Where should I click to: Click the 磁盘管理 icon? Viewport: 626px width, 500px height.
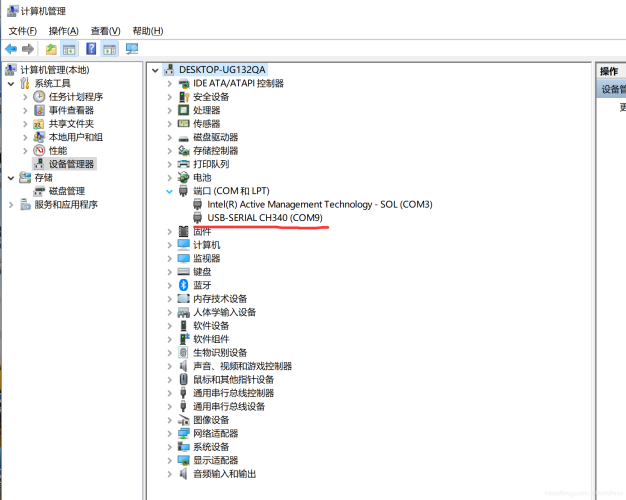pyautogui.click(x=39, y=191)
